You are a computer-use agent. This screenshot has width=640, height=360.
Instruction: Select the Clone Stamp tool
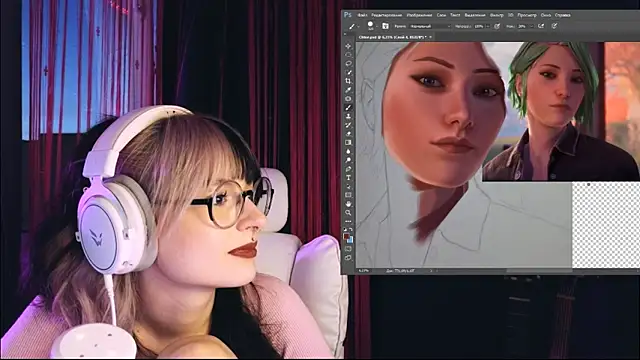(348, 116)
